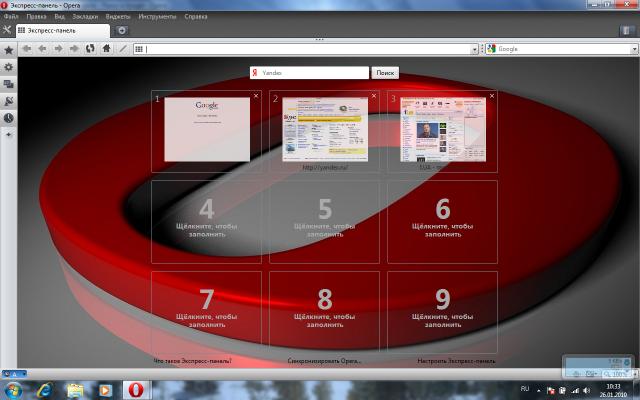Open Action Center flag tray icon

pyautogui.click(x=551, y=390)
